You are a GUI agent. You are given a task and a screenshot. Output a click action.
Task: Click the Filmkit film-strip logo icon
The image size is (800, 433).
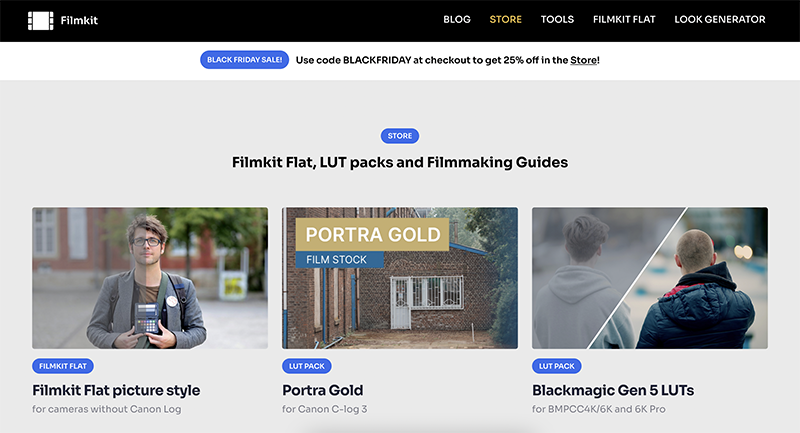pyautogui.click(x=41, y=20)
